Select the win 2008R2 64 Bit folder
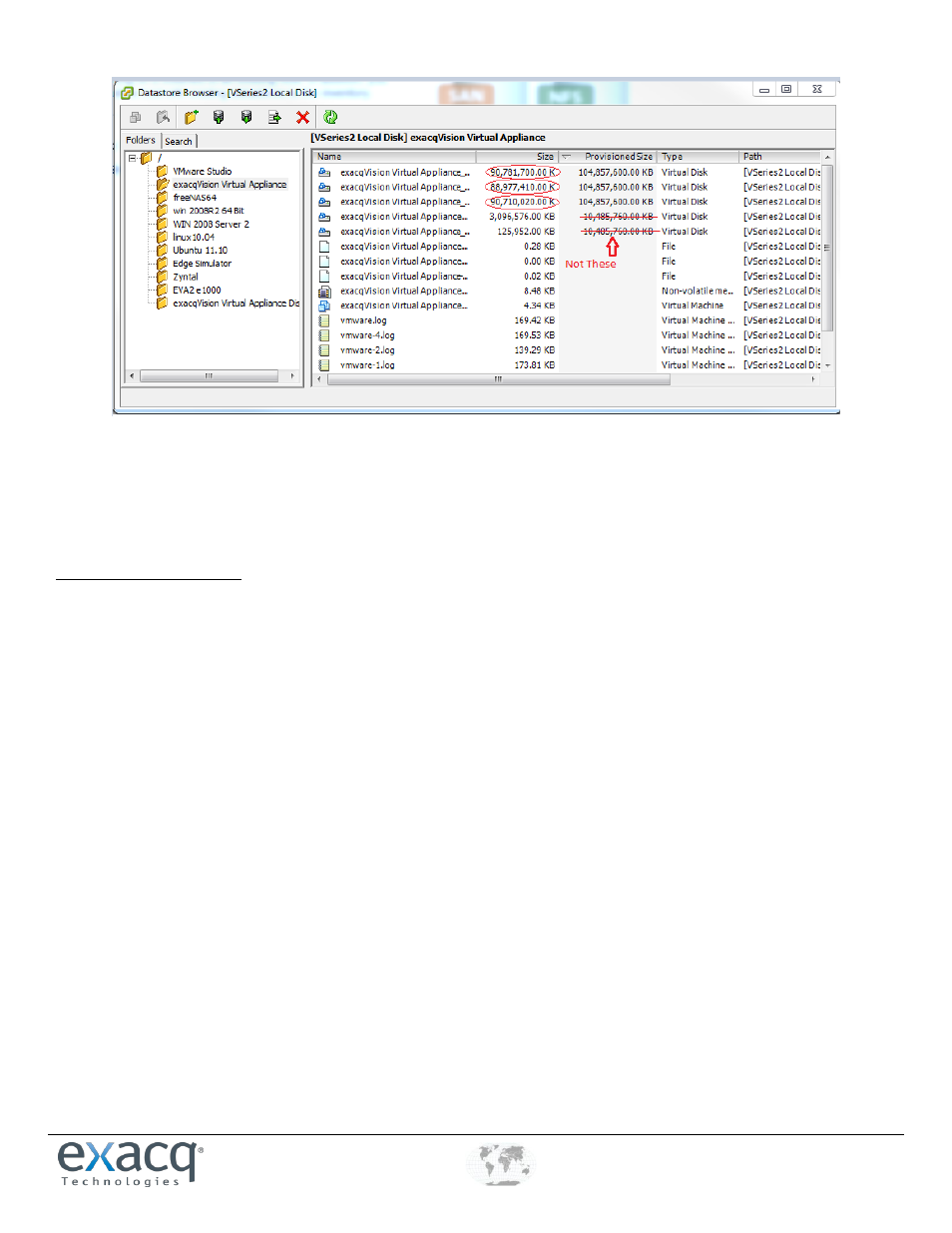The height and width of the screenshot is (1233, 952). coord(209,211)
